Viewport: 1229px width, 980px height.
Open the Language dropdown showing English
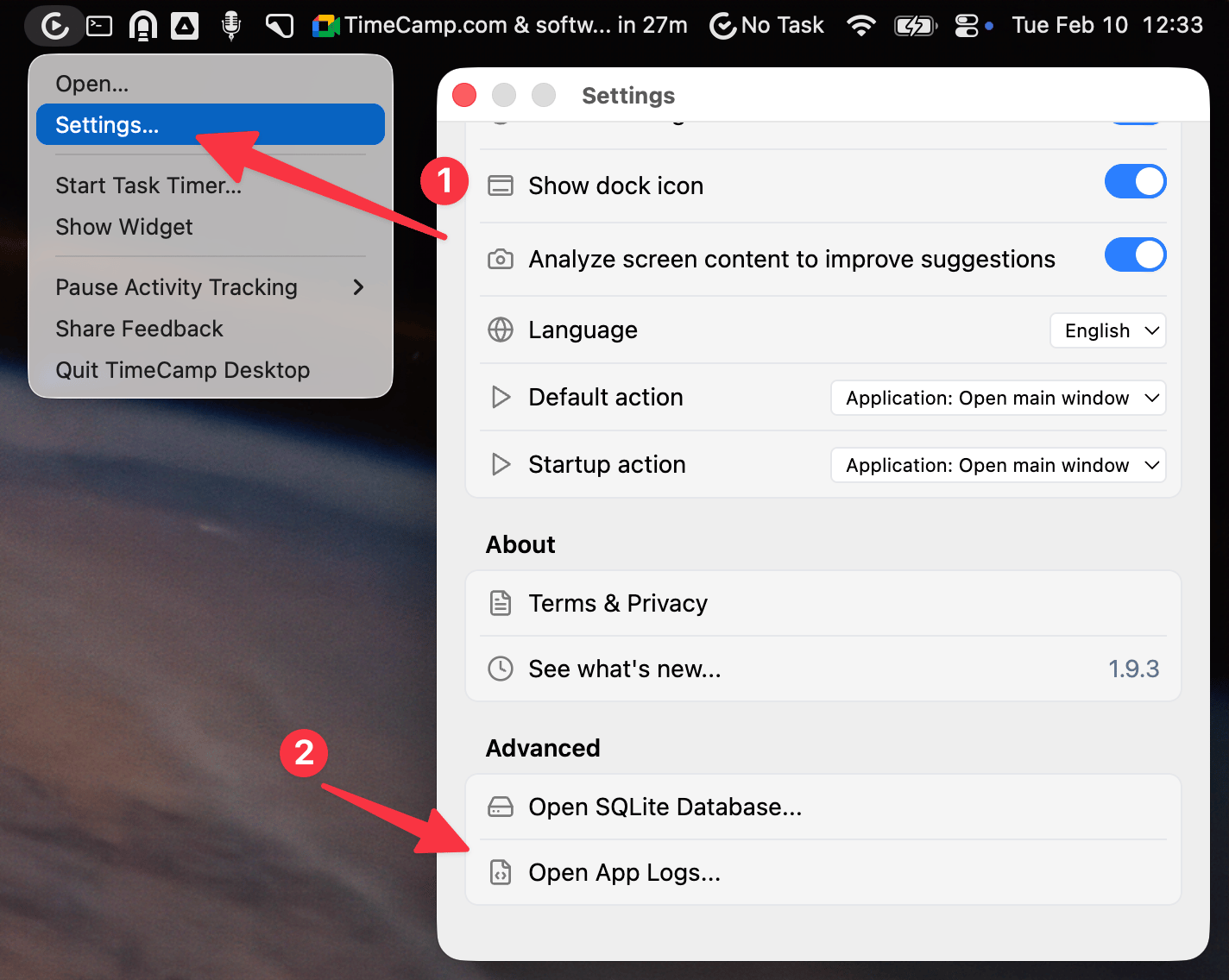coord(1107,330)
